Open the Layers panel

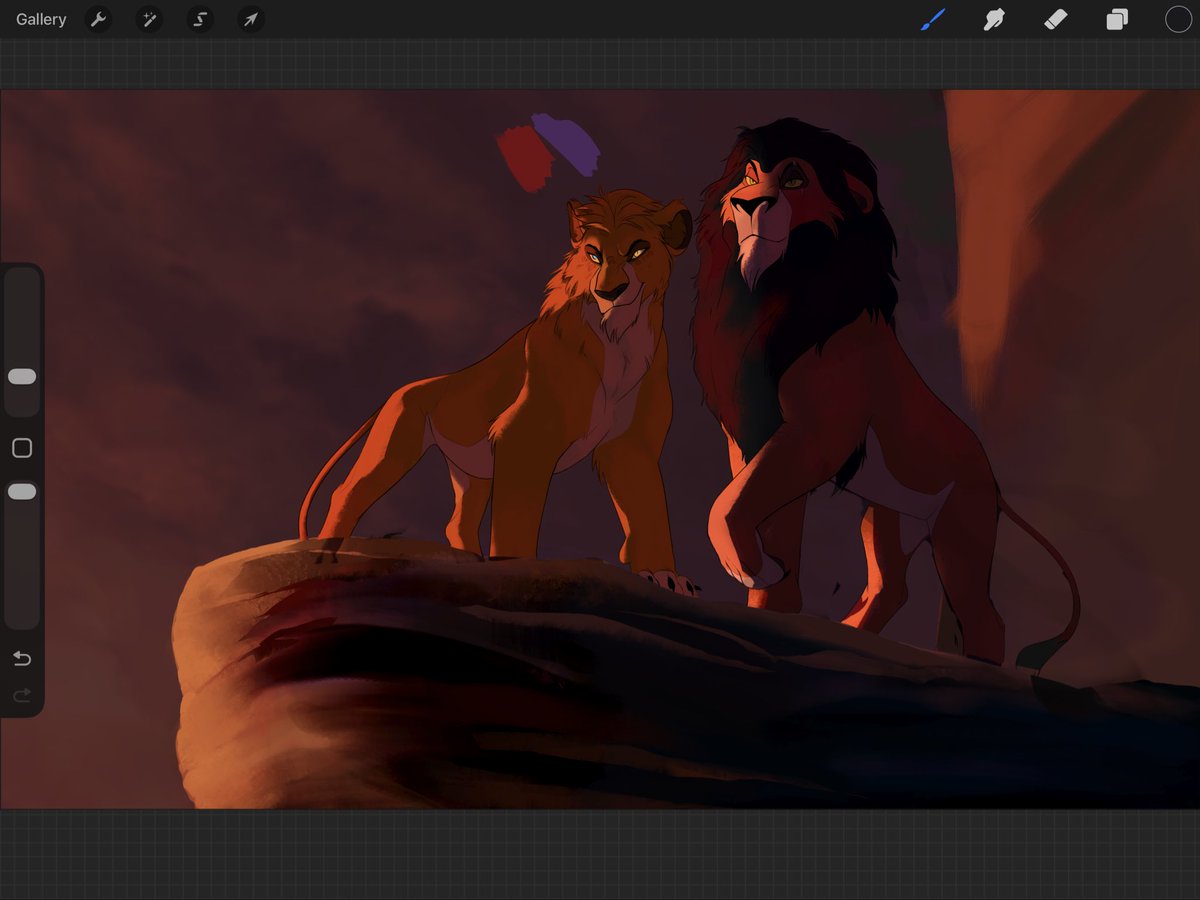point(1117,19)
